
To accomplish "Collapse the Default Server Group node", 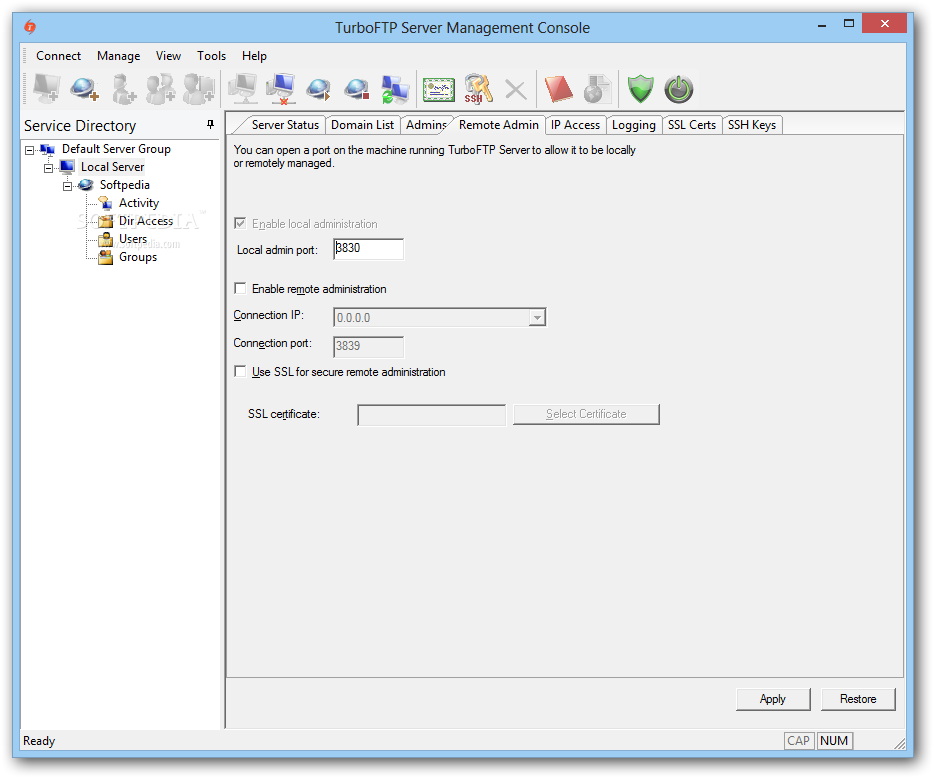I will (x=29, y=150).
